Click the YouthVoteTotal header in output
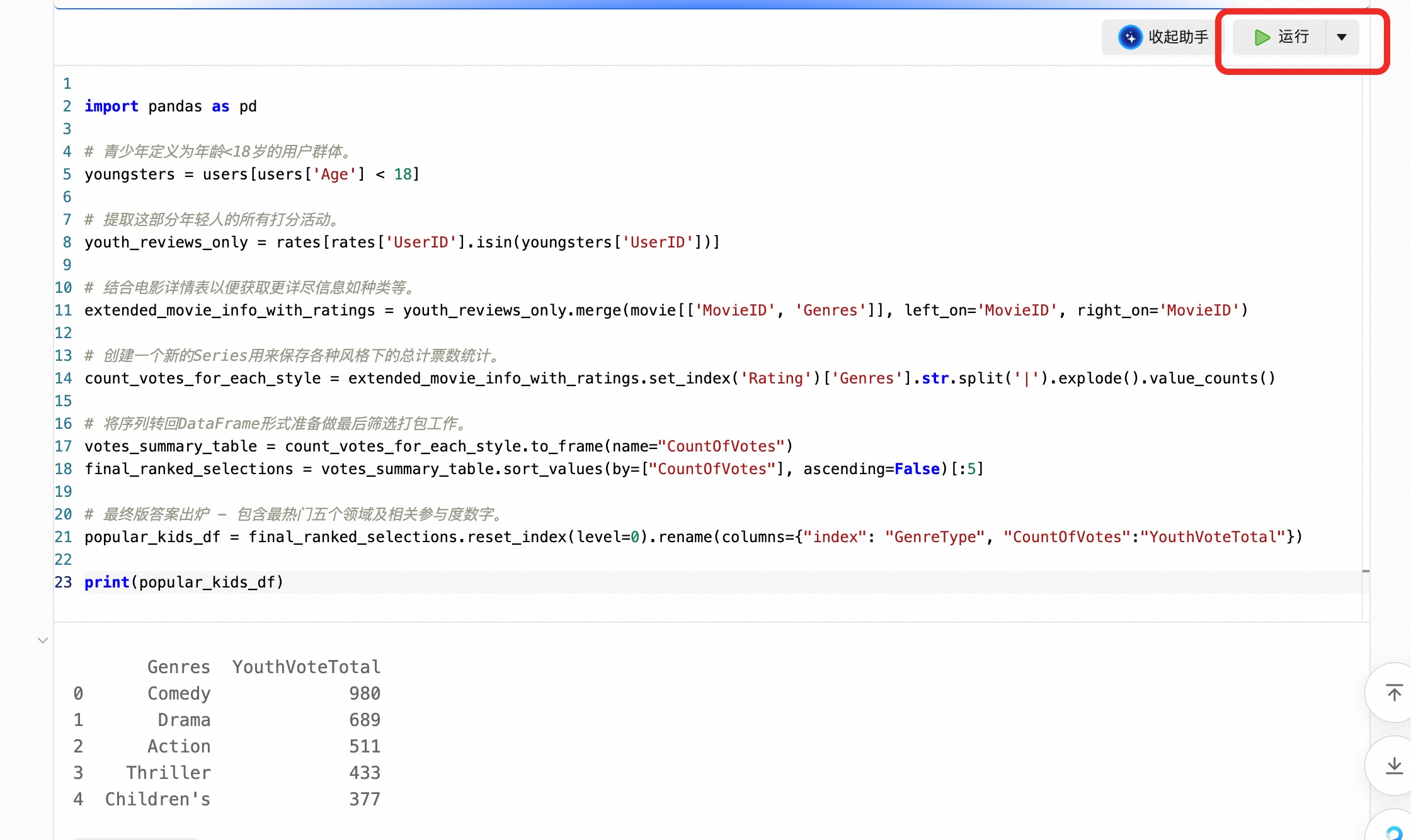The width and height of the screenshot is (1411, 840). [x=306, y=667]
